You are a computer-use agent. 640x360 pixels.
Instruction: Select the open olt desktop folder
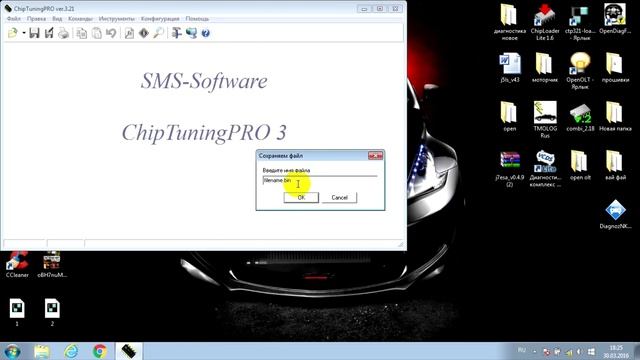click(x=580, y=165)
